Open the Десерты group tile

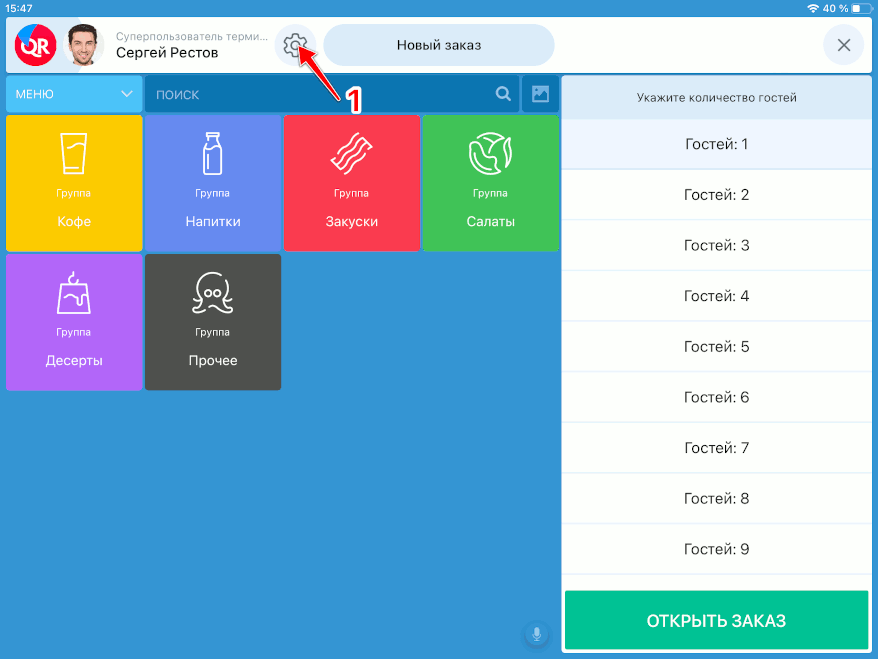[74, 322]
